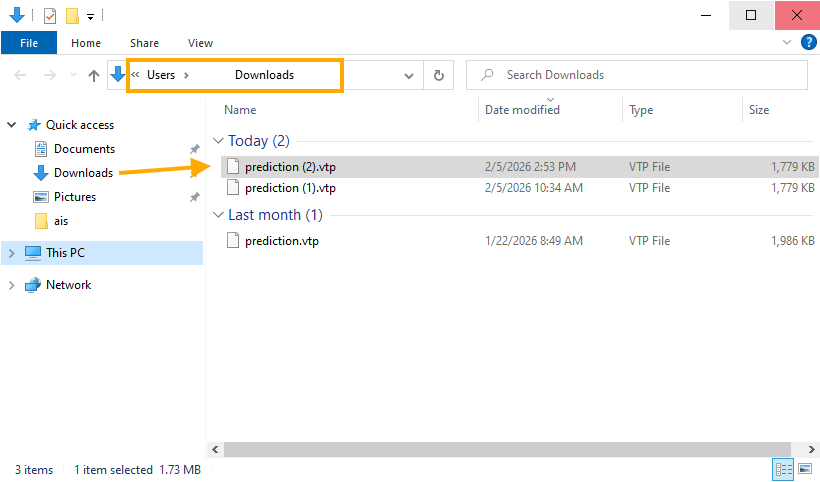Expand the This PC tree node

click(x=12, y=253)
